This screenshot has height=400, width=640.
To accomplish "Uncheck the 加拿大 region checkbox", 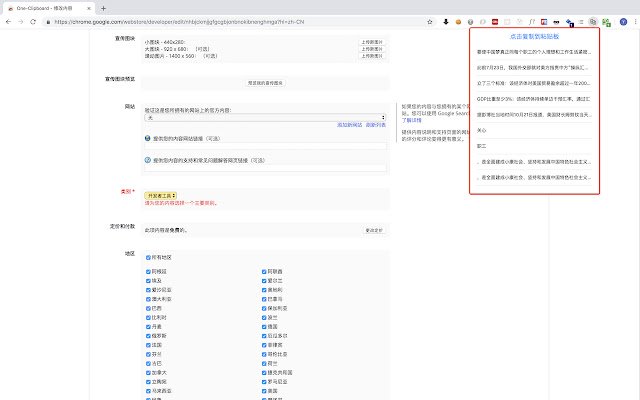I will pos(148,373).
